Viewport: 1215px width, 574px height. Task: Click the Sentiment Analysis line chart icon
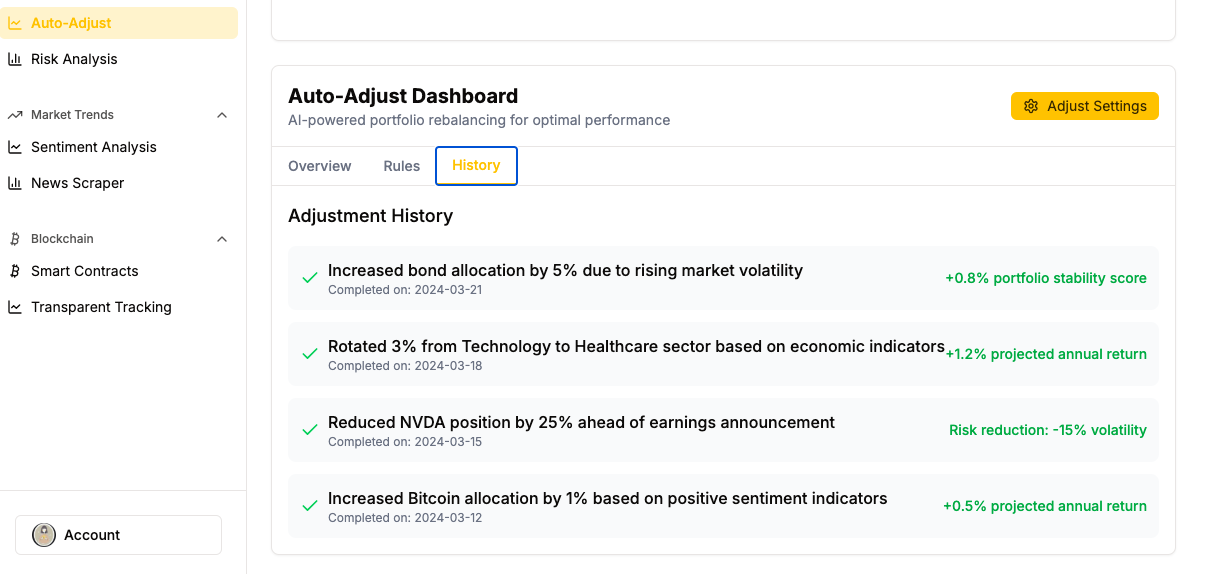[x=15, y=147]
